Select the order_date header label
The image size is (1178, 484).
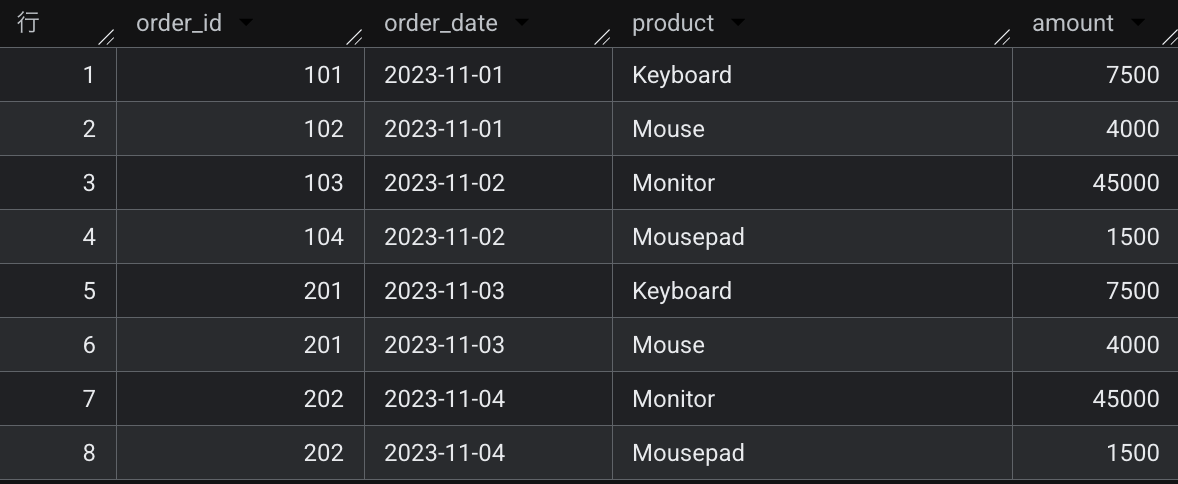tap(440, 23)
